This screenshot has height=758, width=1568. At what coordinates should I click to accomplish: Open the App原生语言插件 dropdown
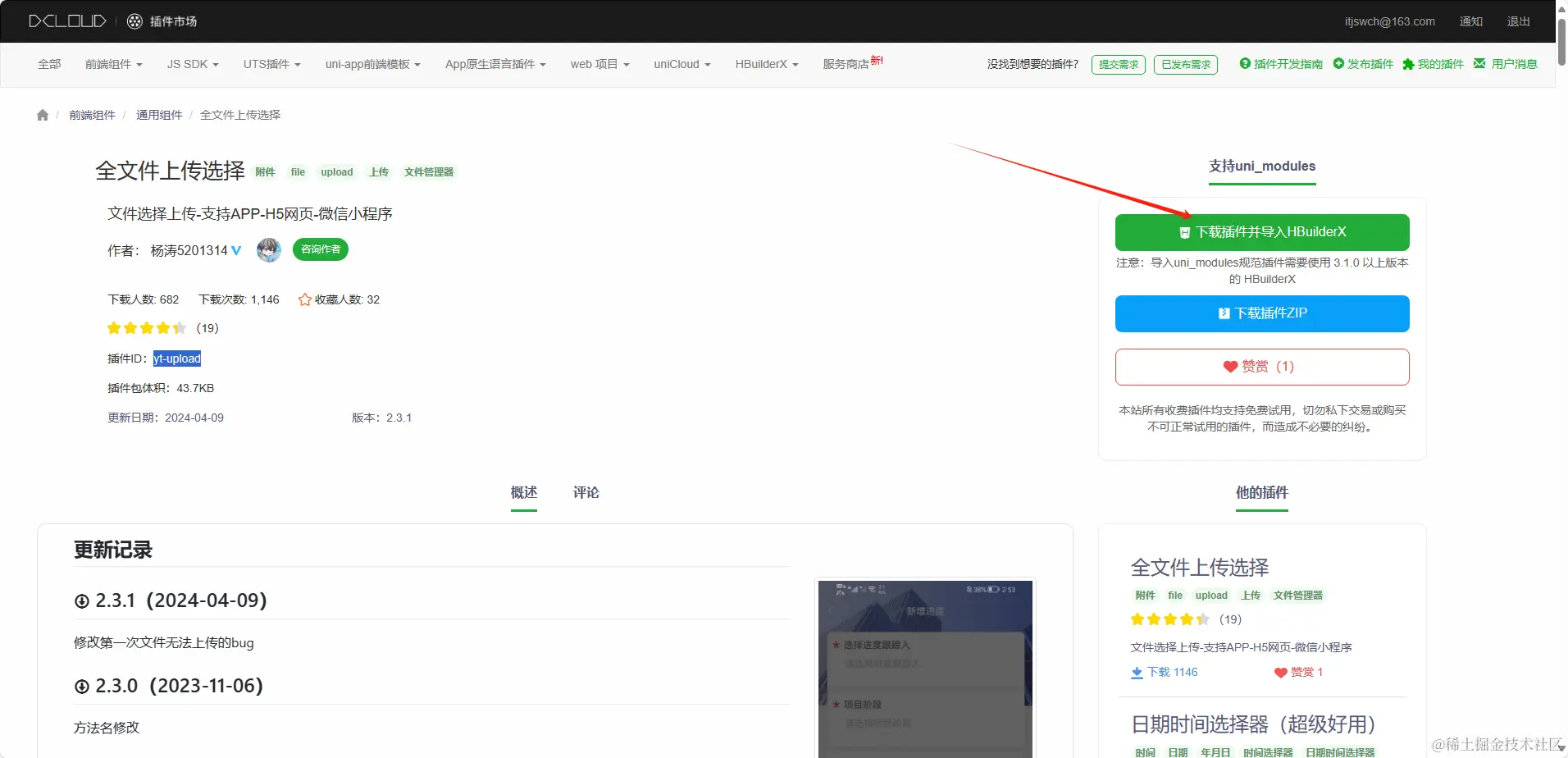coord(495,64)
